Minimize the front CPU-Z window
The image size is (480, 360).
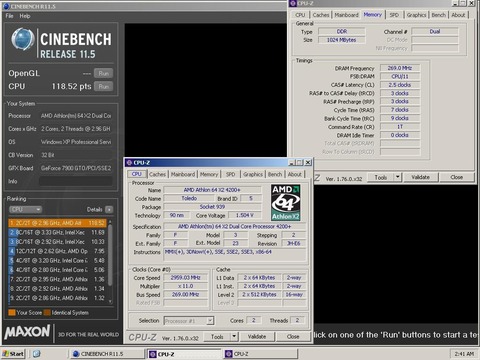click(x=292, y=162)
